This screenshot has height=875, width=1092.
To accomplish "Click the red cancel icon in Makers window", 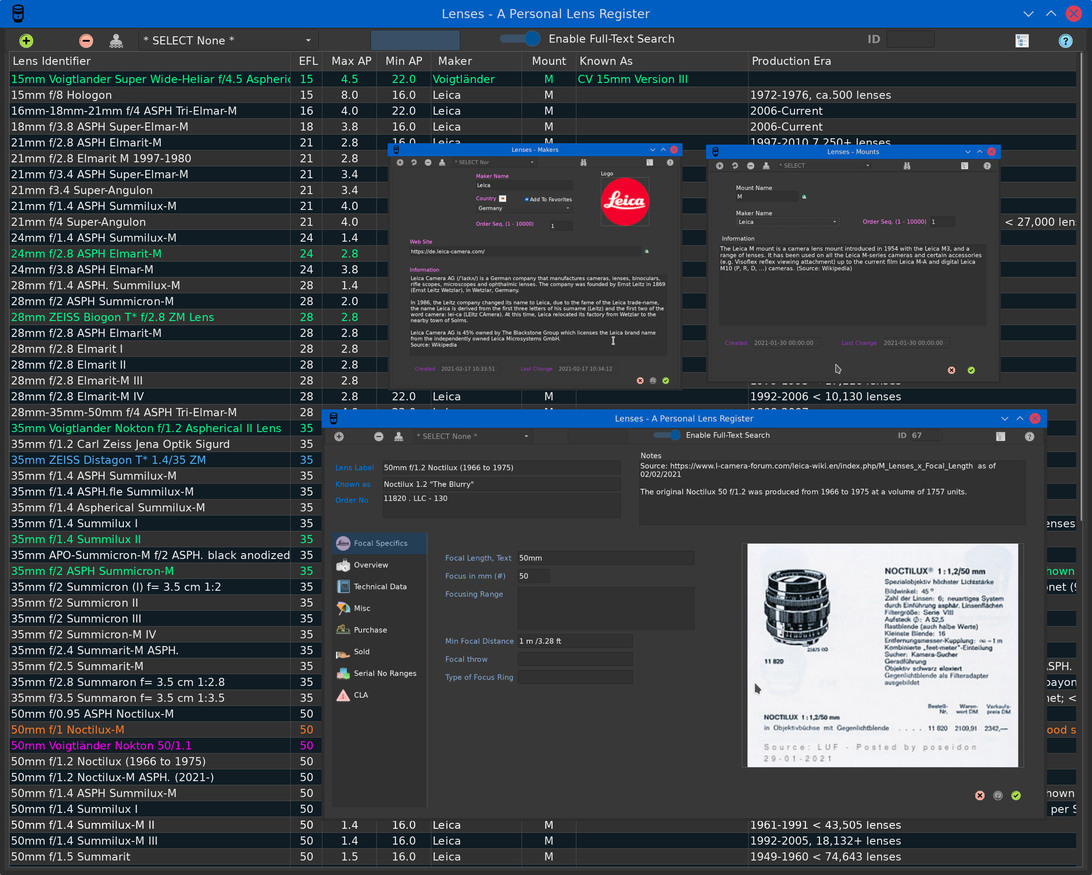I will point(640,381).
